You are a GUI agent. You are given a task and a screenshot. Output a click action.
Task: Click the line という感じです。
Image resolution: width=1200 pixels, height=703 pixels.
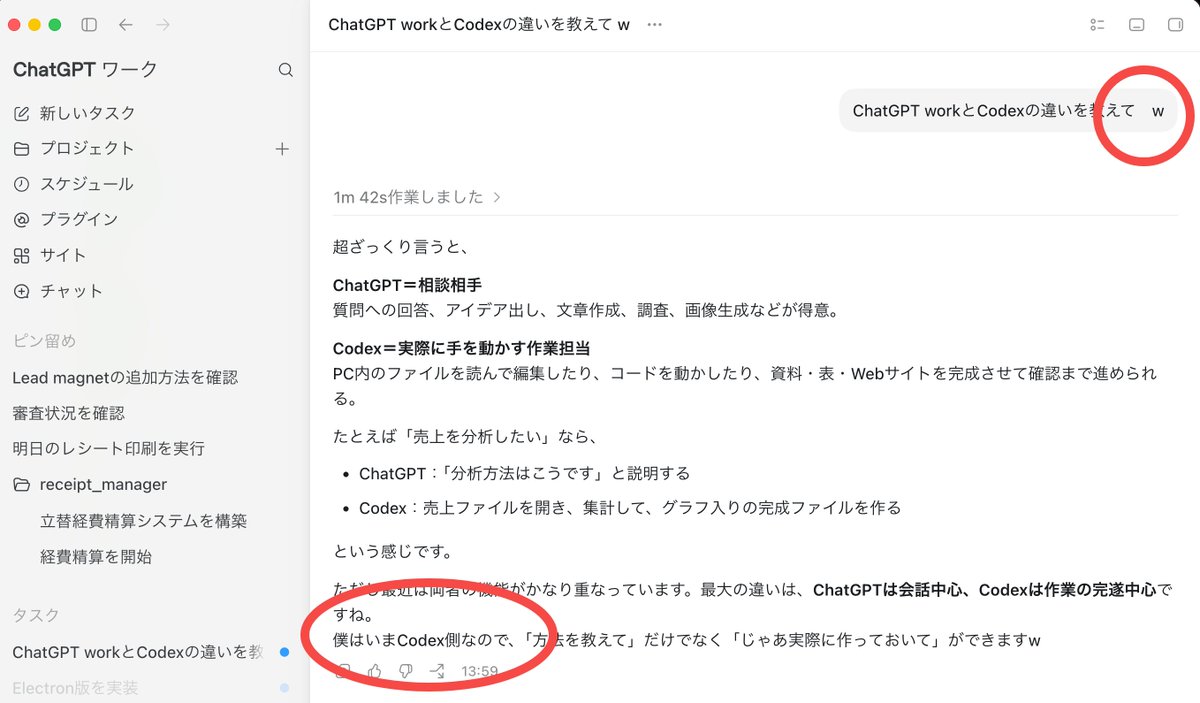click(393, 552)
